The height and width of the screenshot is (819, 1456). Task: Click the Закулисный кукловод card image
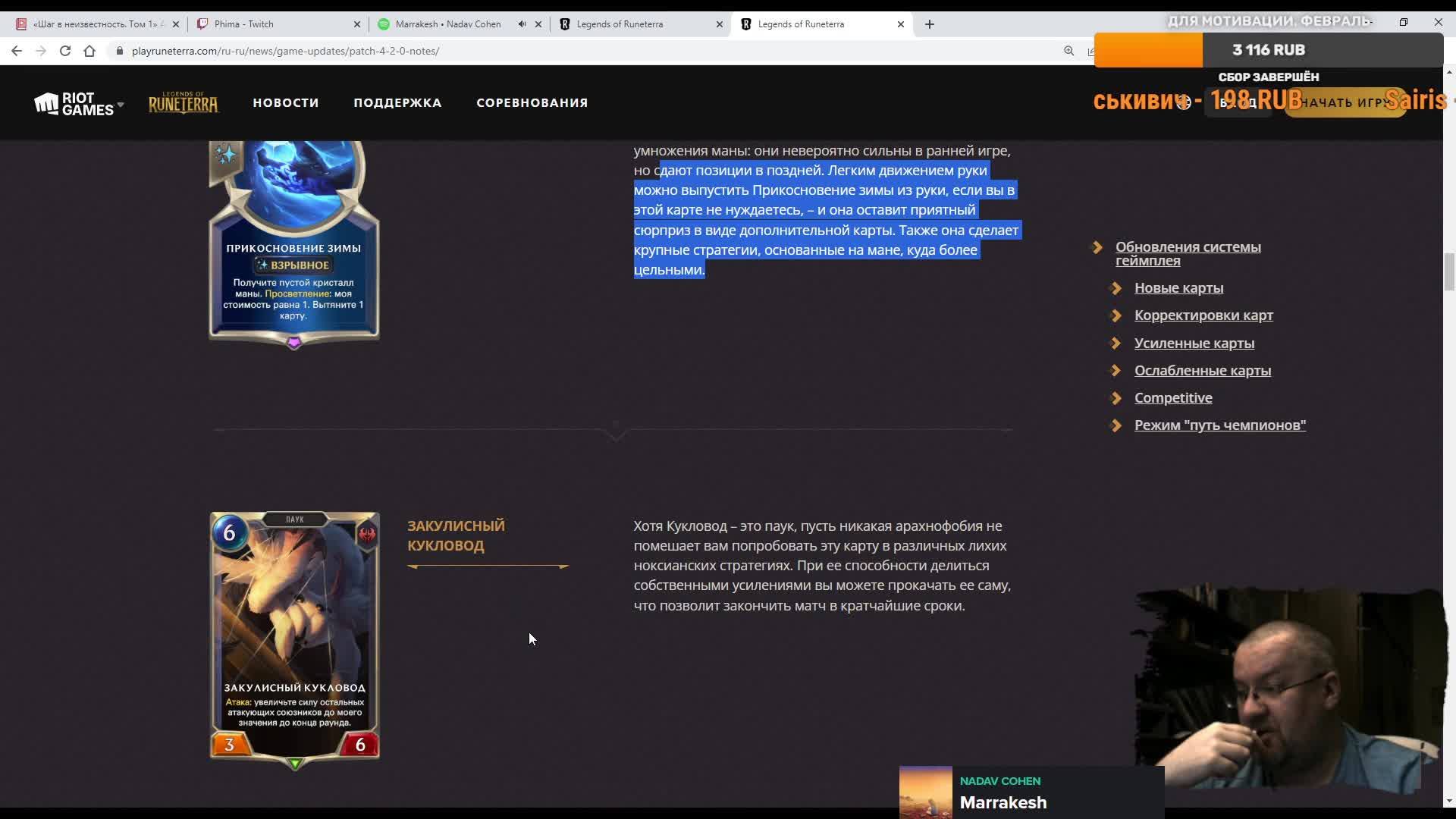tap(294, 639)
